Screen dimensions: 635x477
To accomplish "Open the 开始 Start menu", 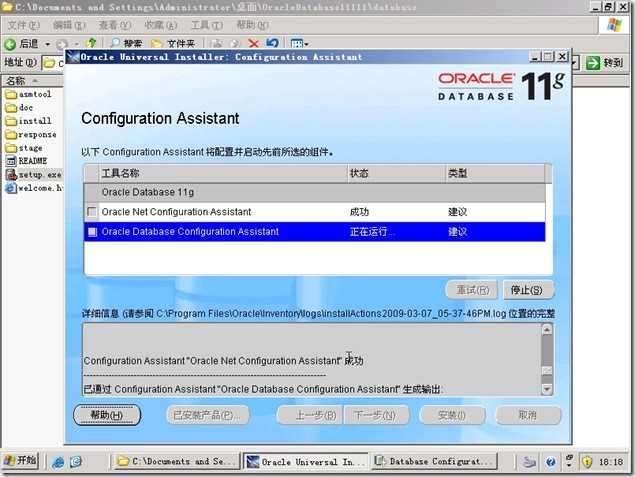I will (x=20, y=461).
